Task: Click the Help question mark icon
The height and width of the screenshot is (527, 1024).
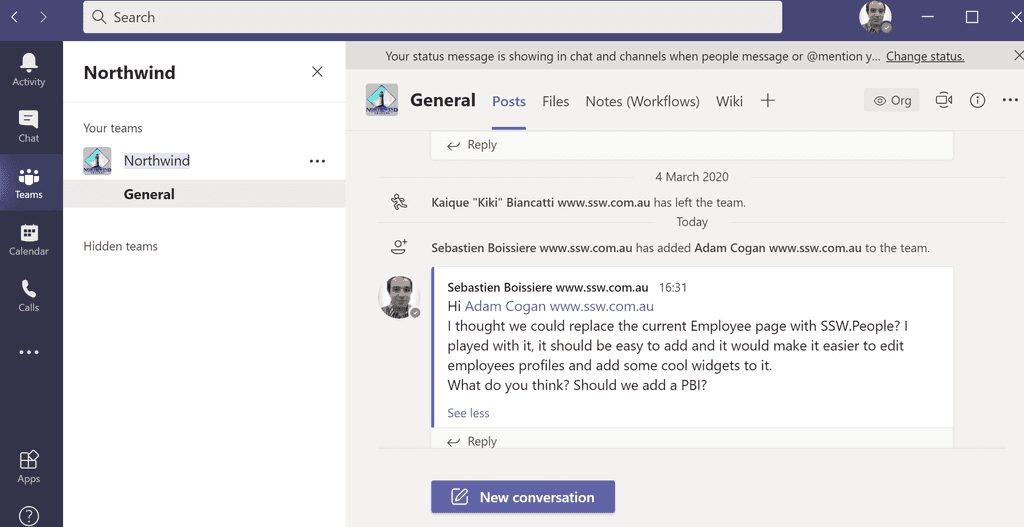Action: tap(29, 516)
